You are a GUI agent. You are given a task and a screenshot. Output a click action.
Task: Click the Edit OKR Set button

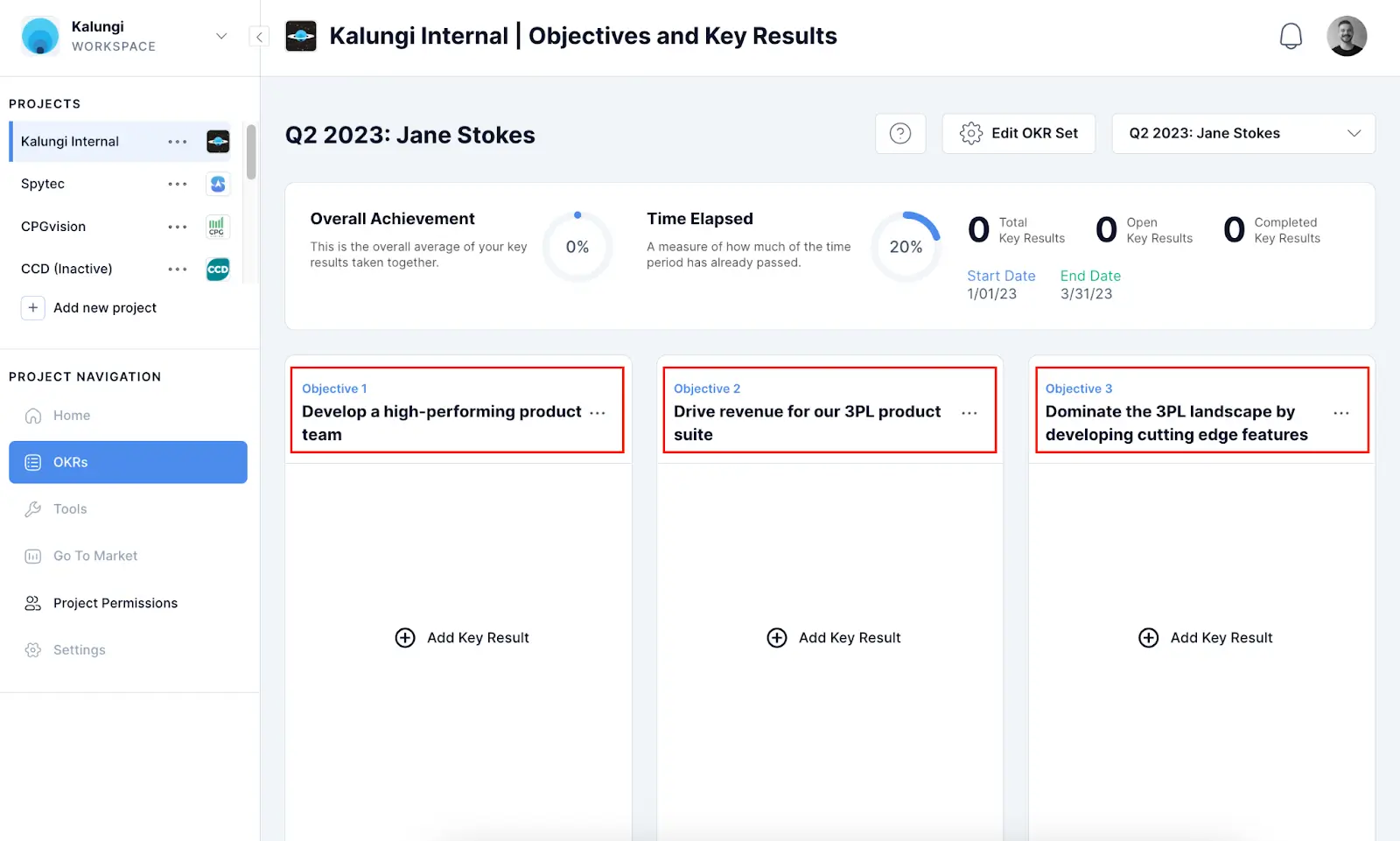pos(1018,134)
